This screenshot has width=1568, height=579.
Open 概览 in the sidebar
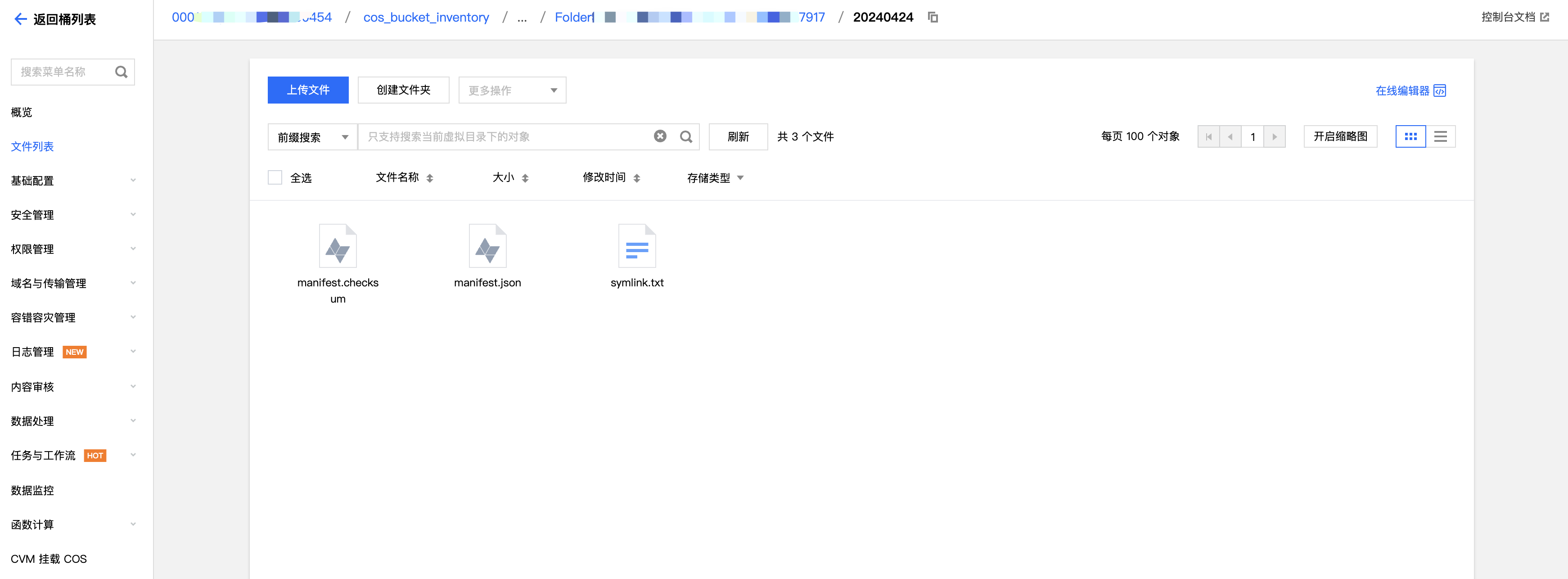[x=22, y=113]
